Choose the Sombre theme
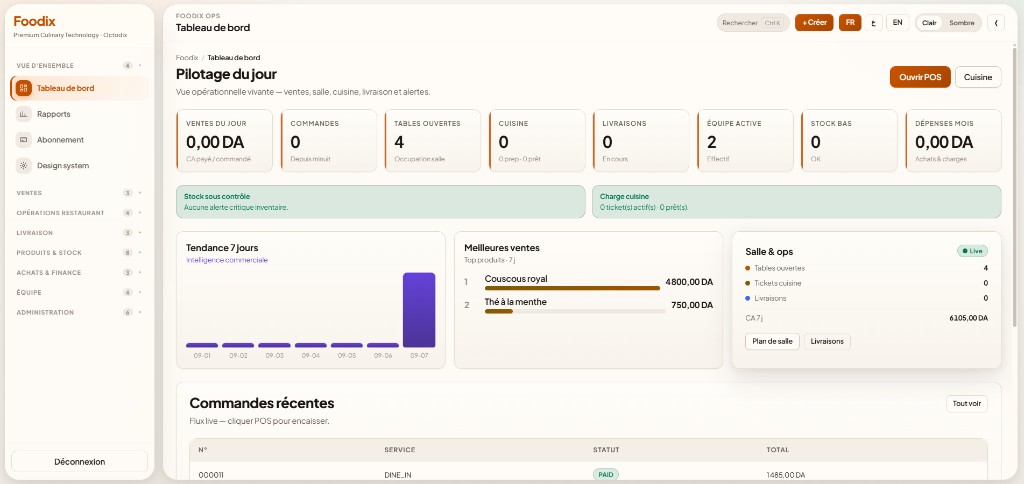Image resolution: width=1024 pixels, height=484 pixels. [x=961, y=22]
